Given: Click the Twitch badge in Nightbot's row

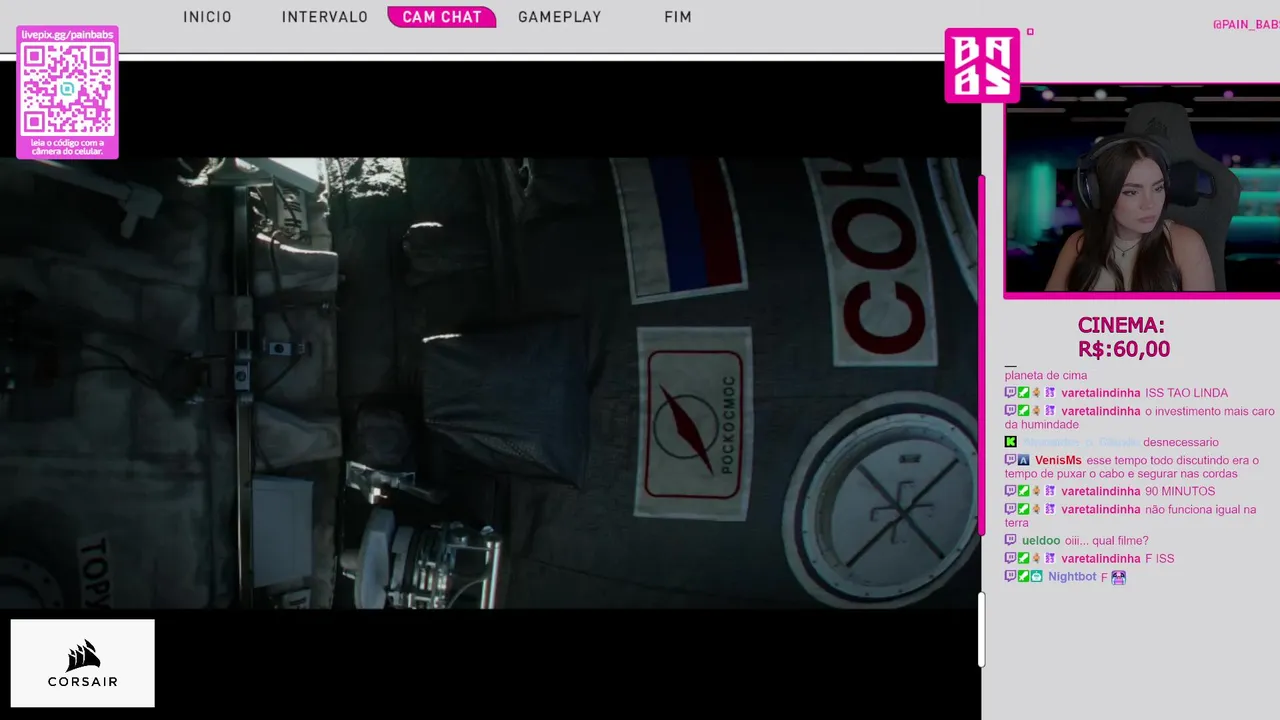Looking at the screenshot, I should [1010, 577].
